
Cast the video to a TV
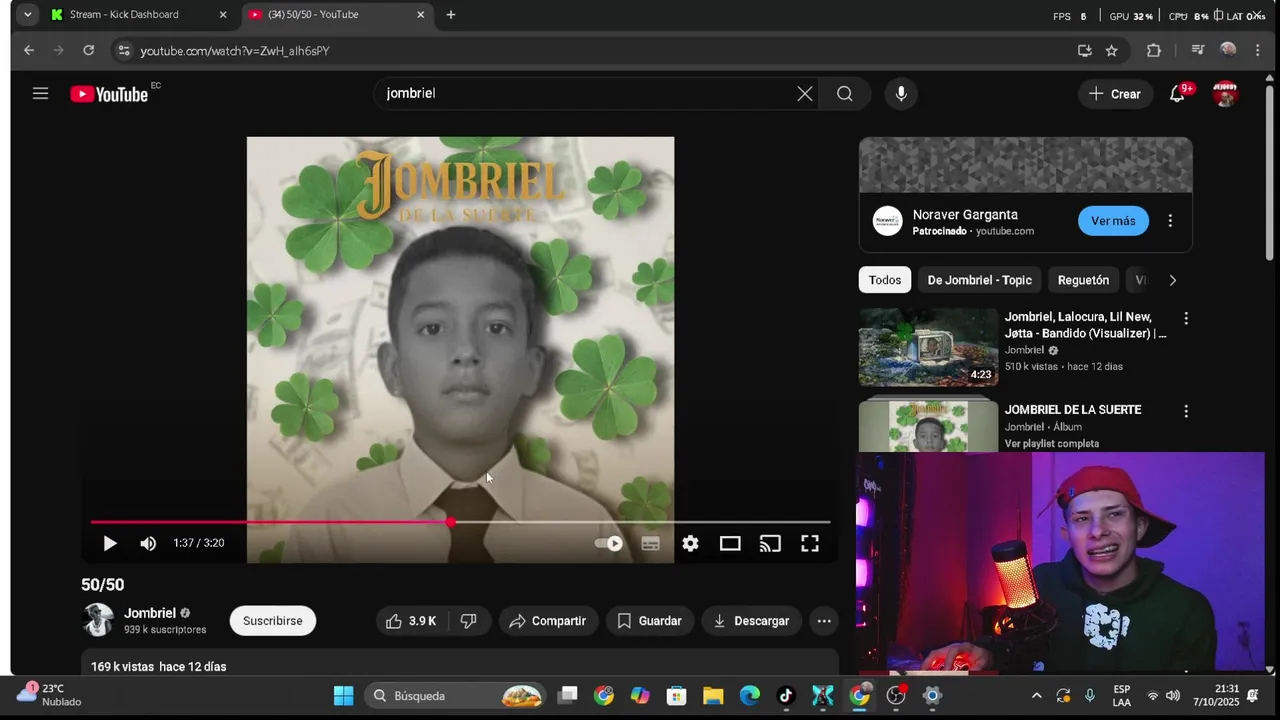coord(770,543)
